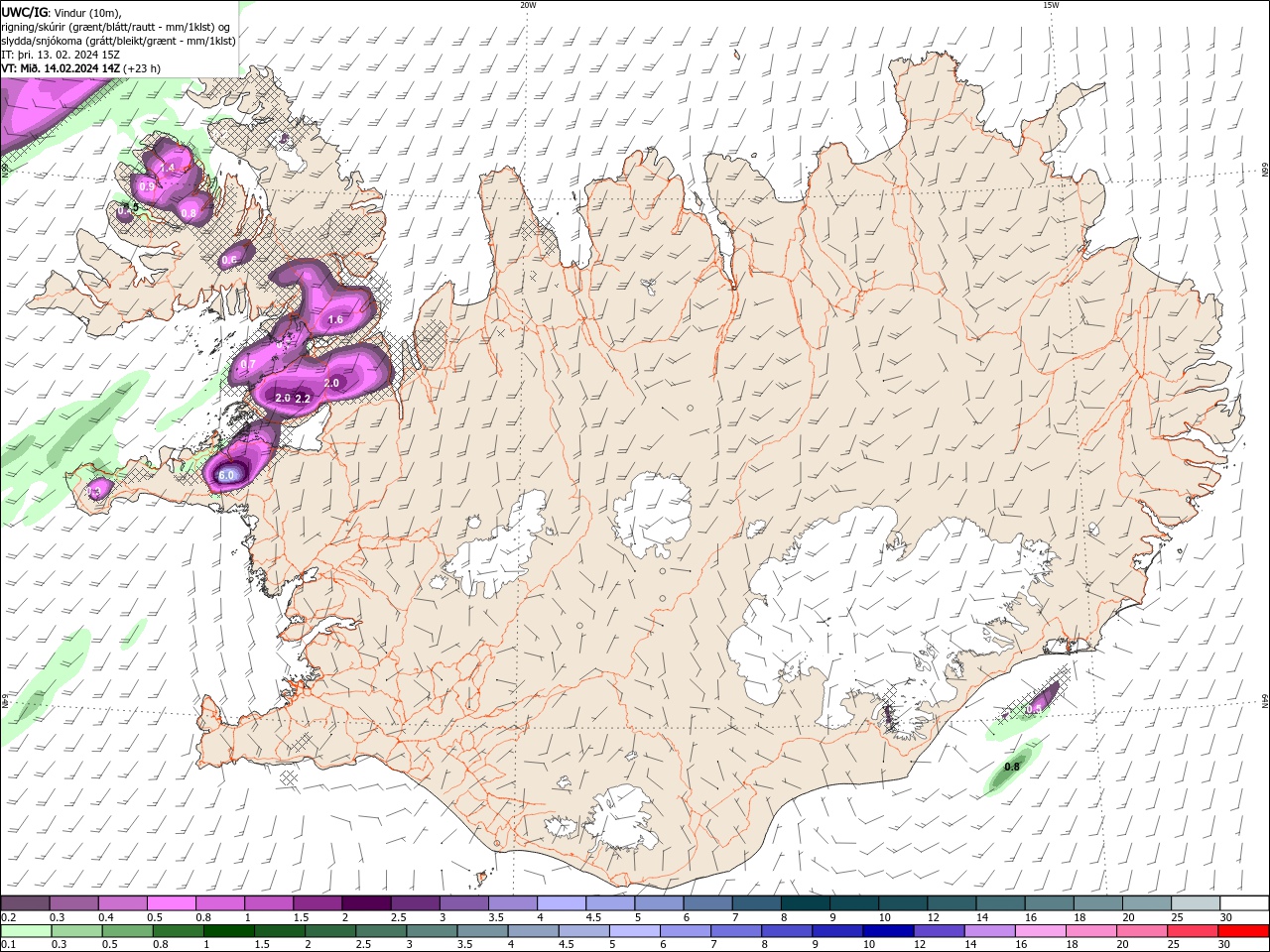Click the "UWC/IG: Vindur (10m)," title line
Image resolution: width=1270 pixels, height=952 pixels.
coord(62,12)
